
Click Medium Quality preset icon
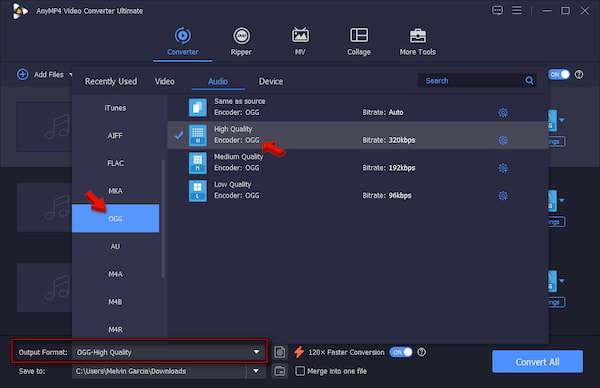[x=198, y=163]
